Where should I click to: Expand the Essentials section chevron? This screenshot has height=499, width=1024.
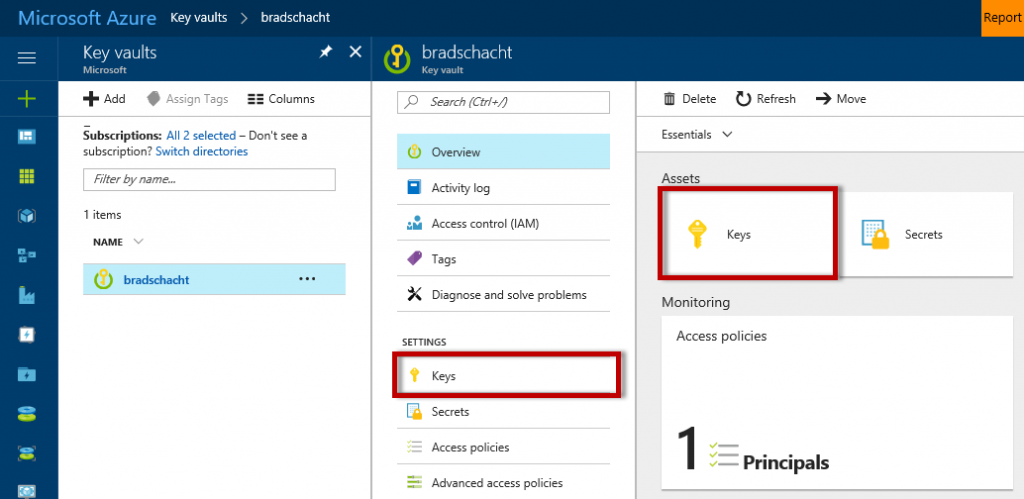[x=727, y=134]
